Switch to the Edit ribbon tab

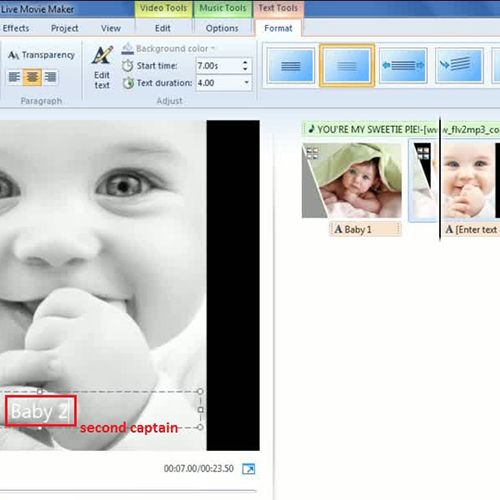pos(163,28)
